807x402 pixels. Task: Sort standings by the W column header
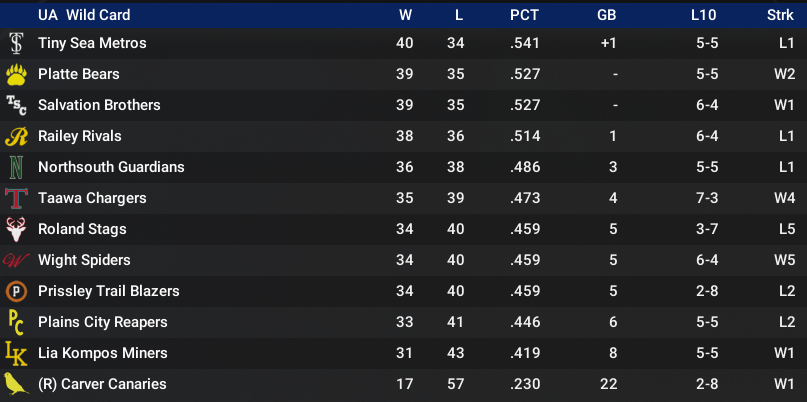click(405, 15)
